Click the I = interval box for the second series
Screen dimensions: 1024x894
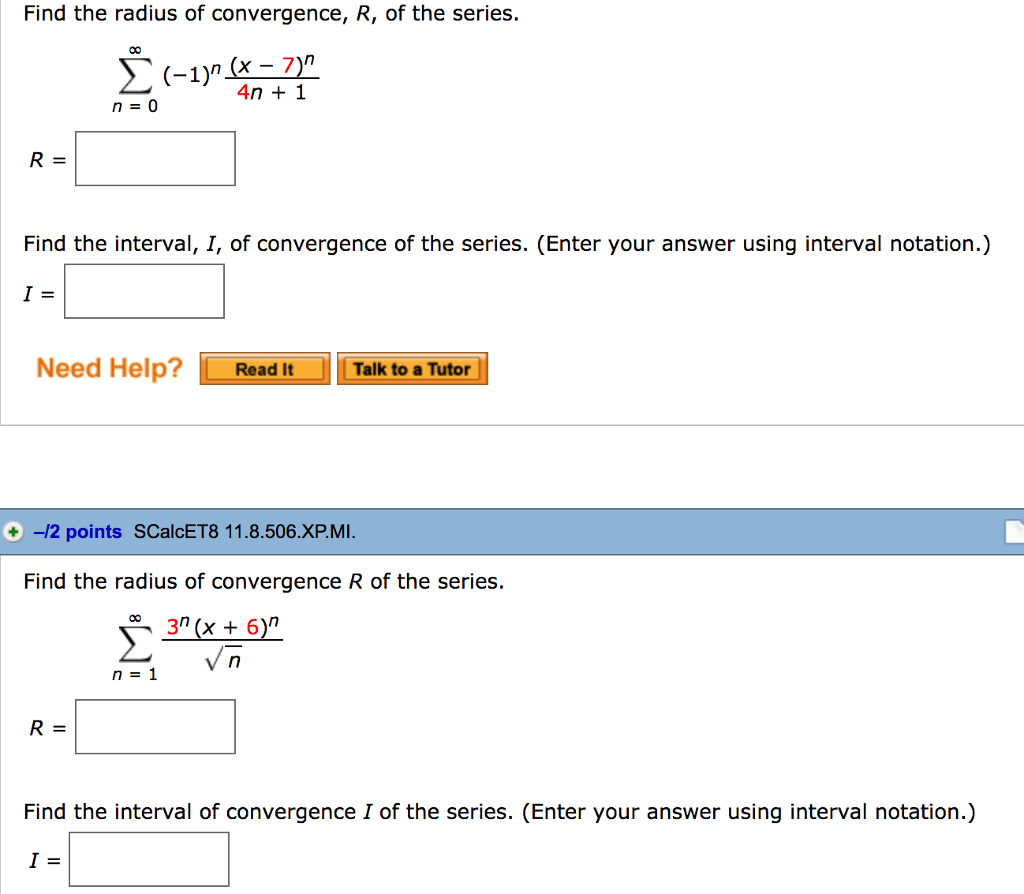pos(148,858)
